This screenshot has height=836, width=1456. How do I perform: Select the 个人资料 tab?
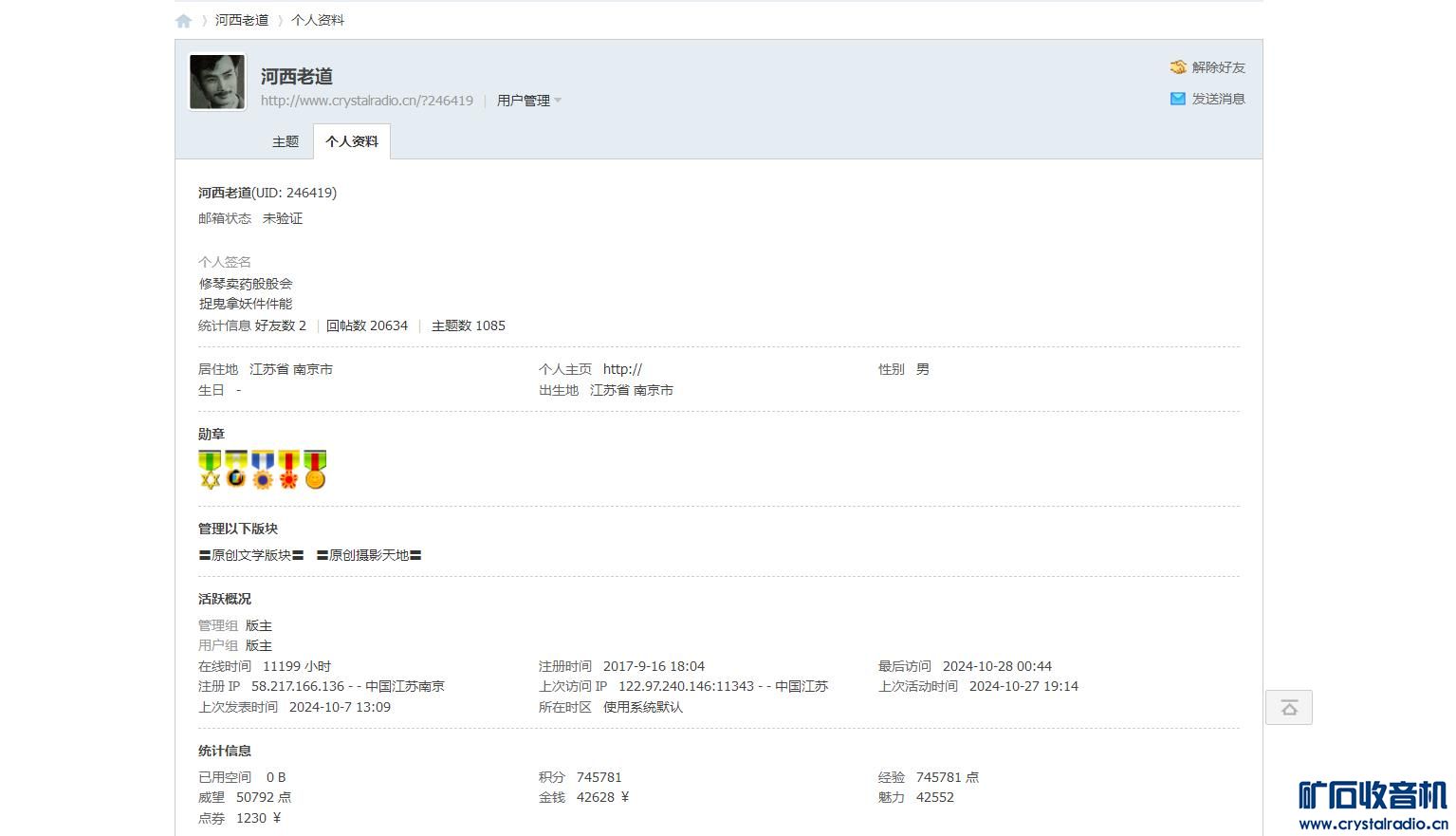(352, 141)
